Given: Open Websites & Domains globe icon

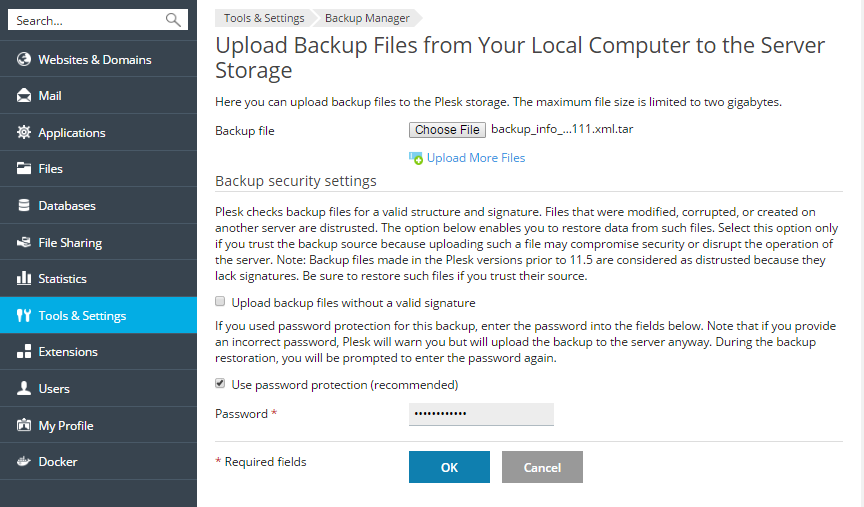Looking at the screenshot, I should point(25,59).
